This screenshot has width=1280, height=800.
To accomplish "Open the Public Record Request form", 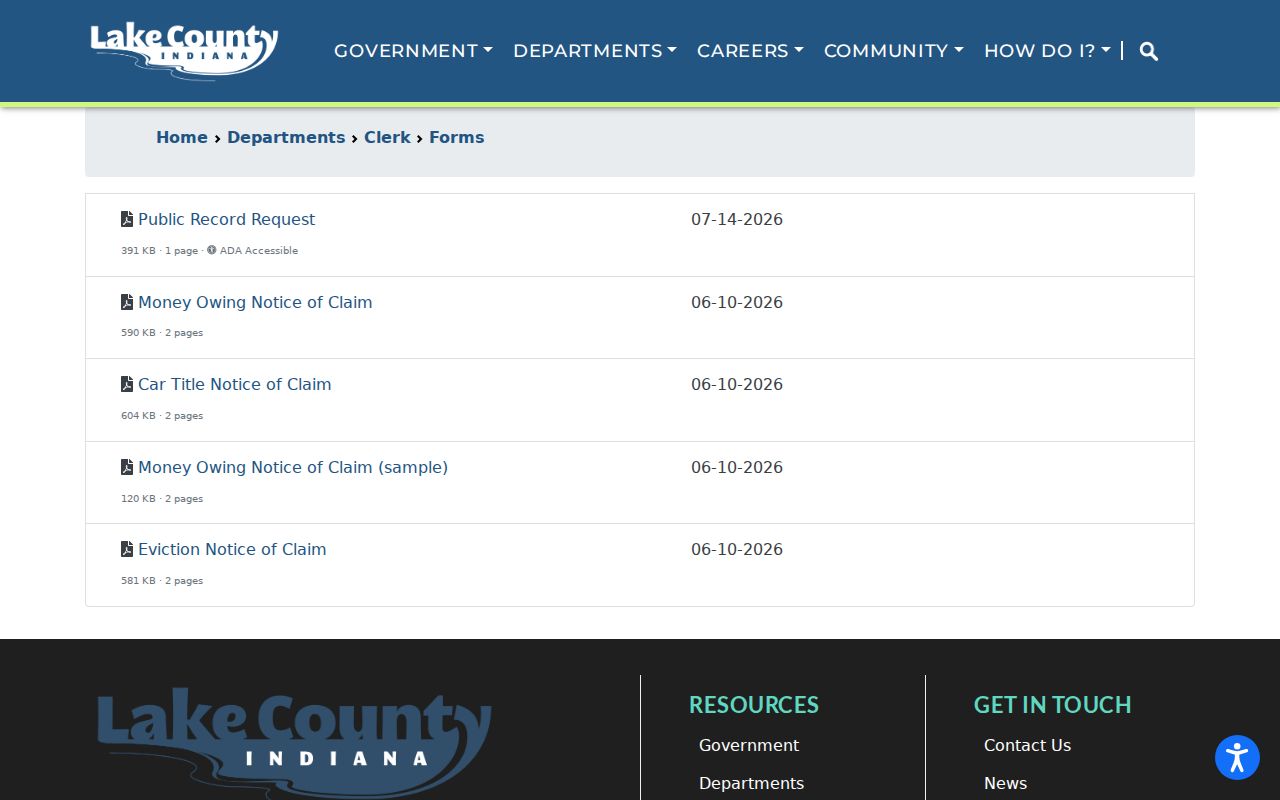I will click(x=226, y=219).
